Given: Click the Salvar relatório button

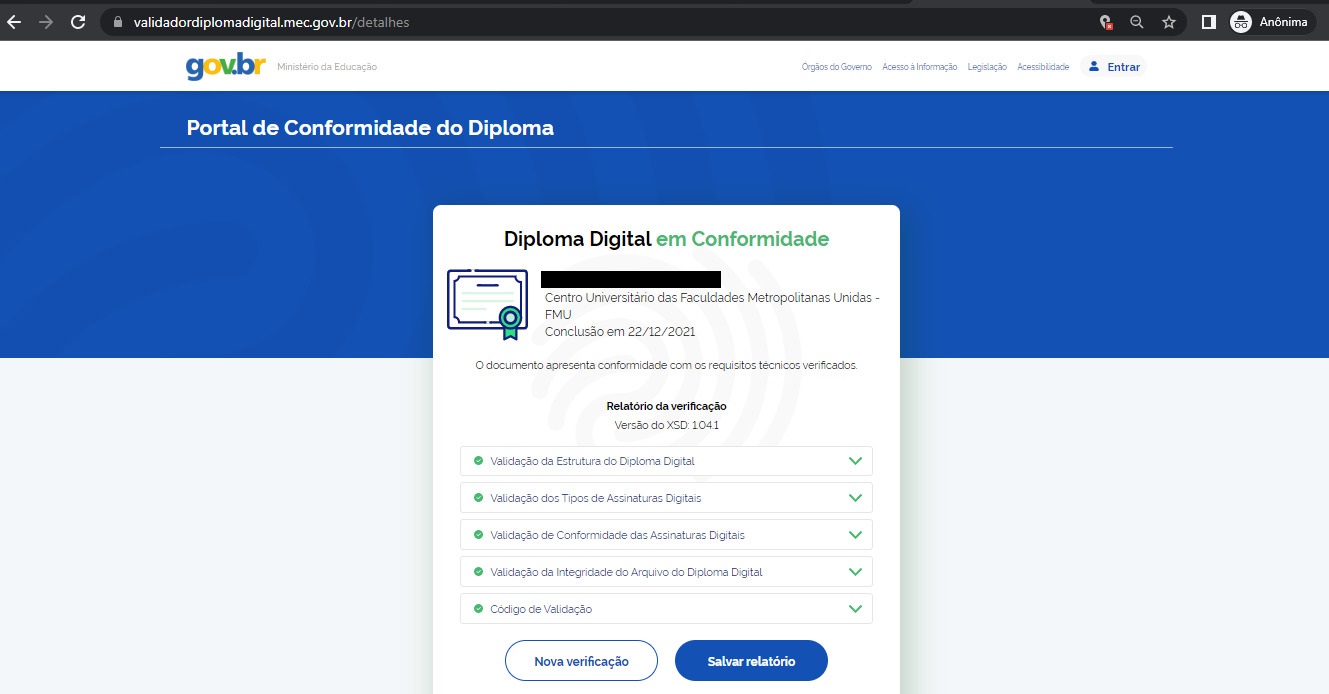Looking at the screenshot, I should click(x=751, y=661).
